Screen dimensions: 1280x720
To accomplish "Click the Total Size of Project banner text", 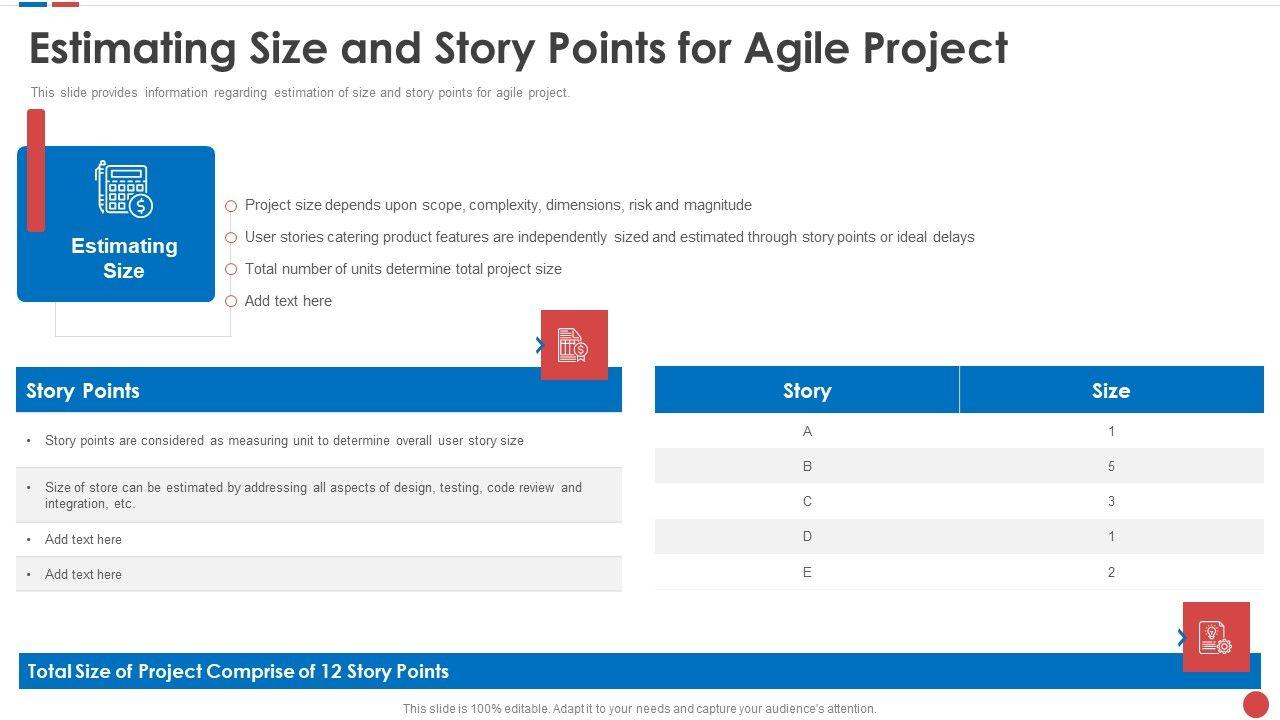I will click(x=238, y=671).
